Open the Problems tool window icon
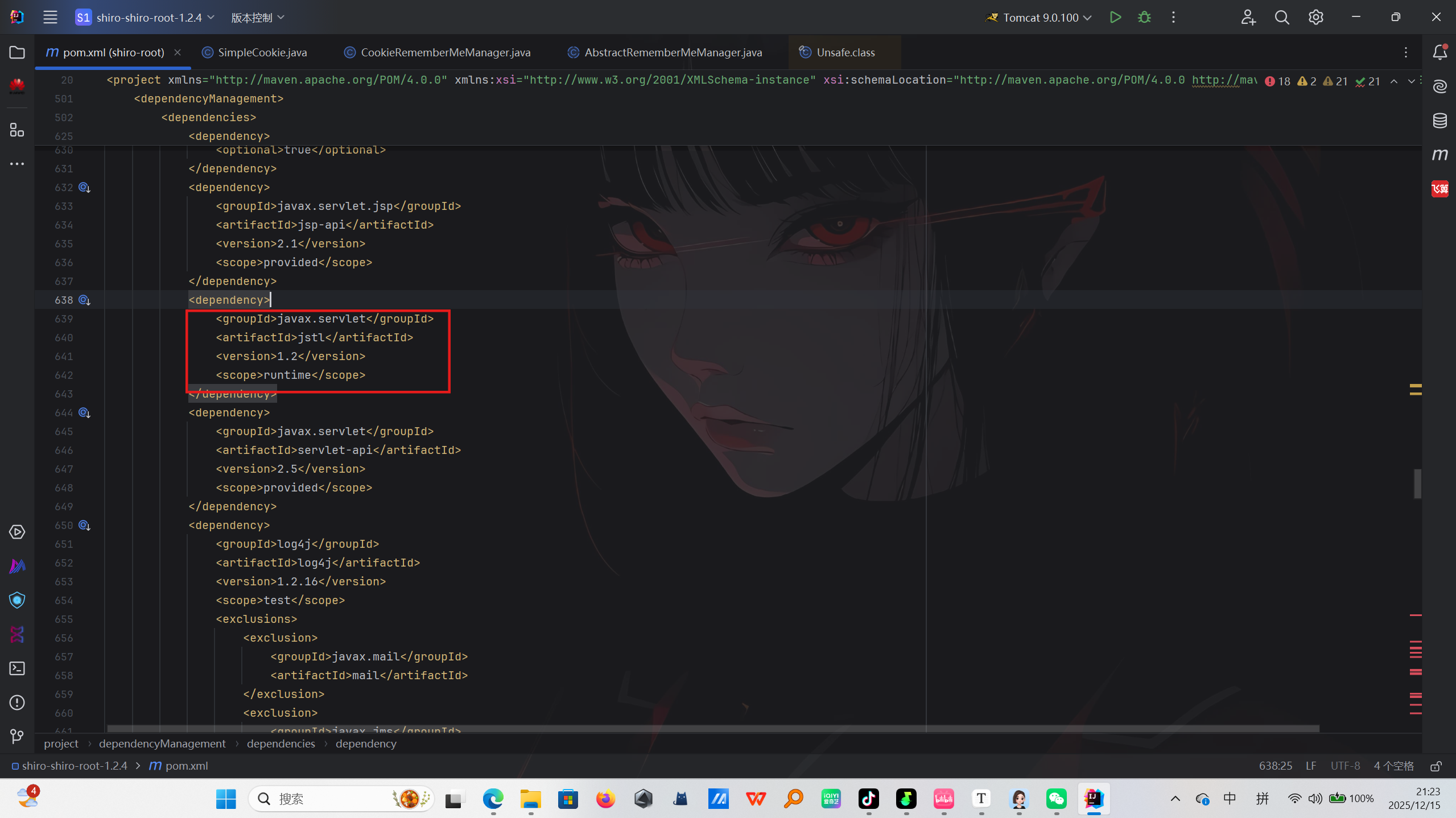Image resolution: width=1456 pixels, height=818 pixels. point(17,703)
